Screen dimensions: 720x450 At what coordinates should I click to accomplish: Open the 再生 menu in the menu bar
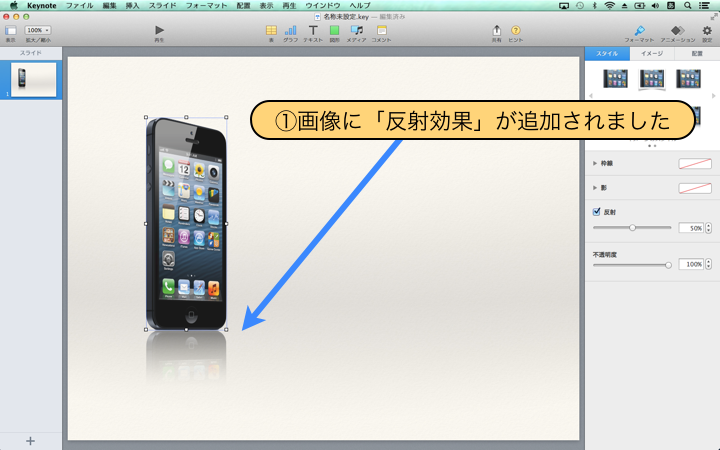point(289,6)
